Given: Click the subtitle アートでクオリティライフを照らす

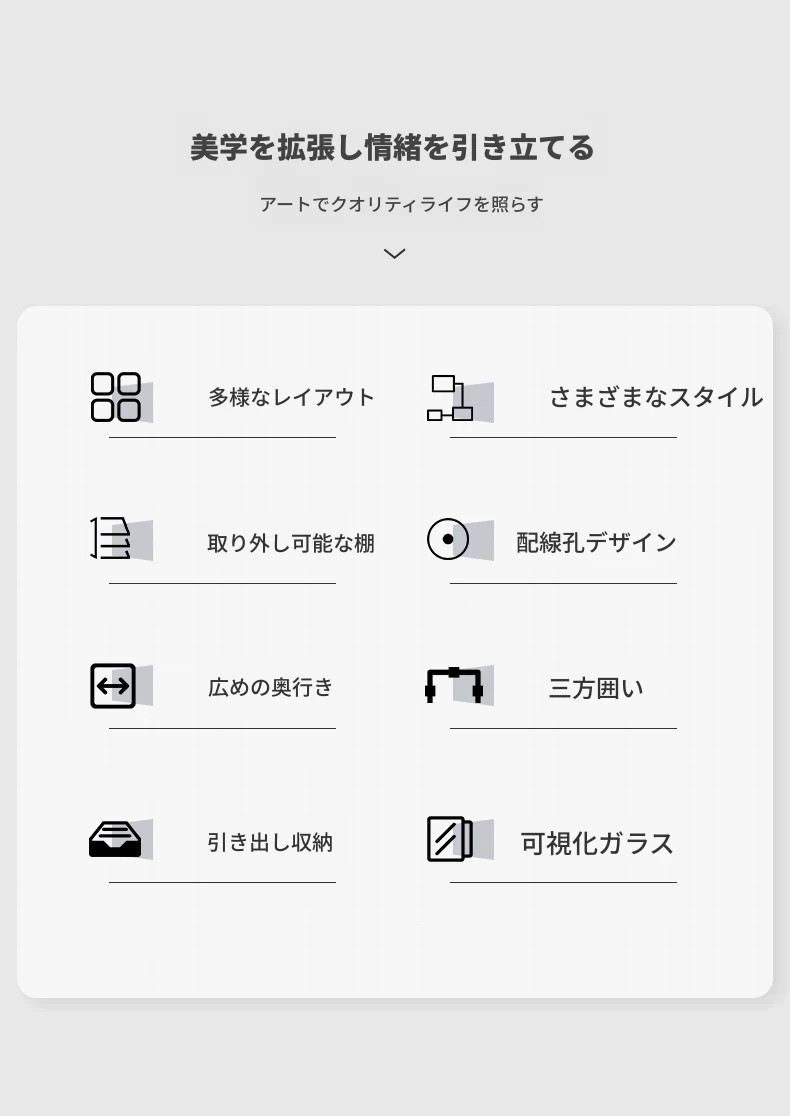Looking at the screenshot, I should click(401, 204).
